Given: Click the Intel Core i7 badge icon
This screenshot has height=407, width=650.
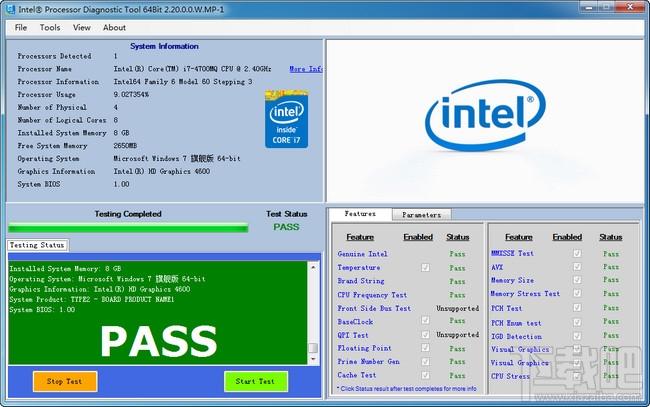Looking at the screenshot, I should coord(286,119).
